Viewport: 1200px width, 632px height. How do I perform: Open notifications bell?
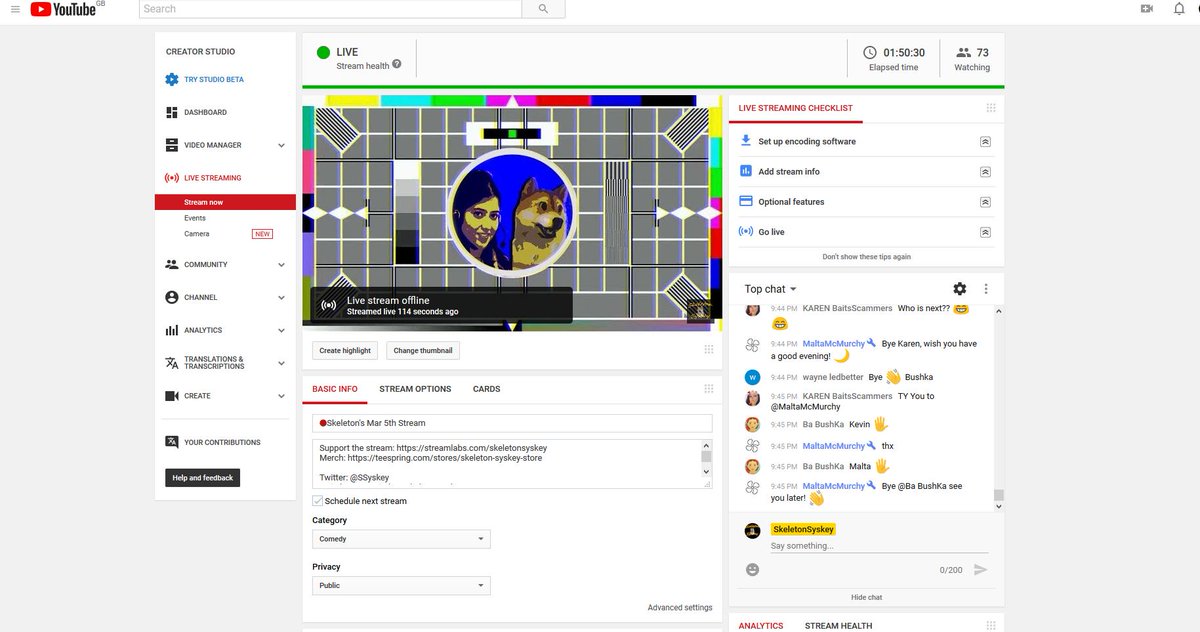[x=1179, y=9]
